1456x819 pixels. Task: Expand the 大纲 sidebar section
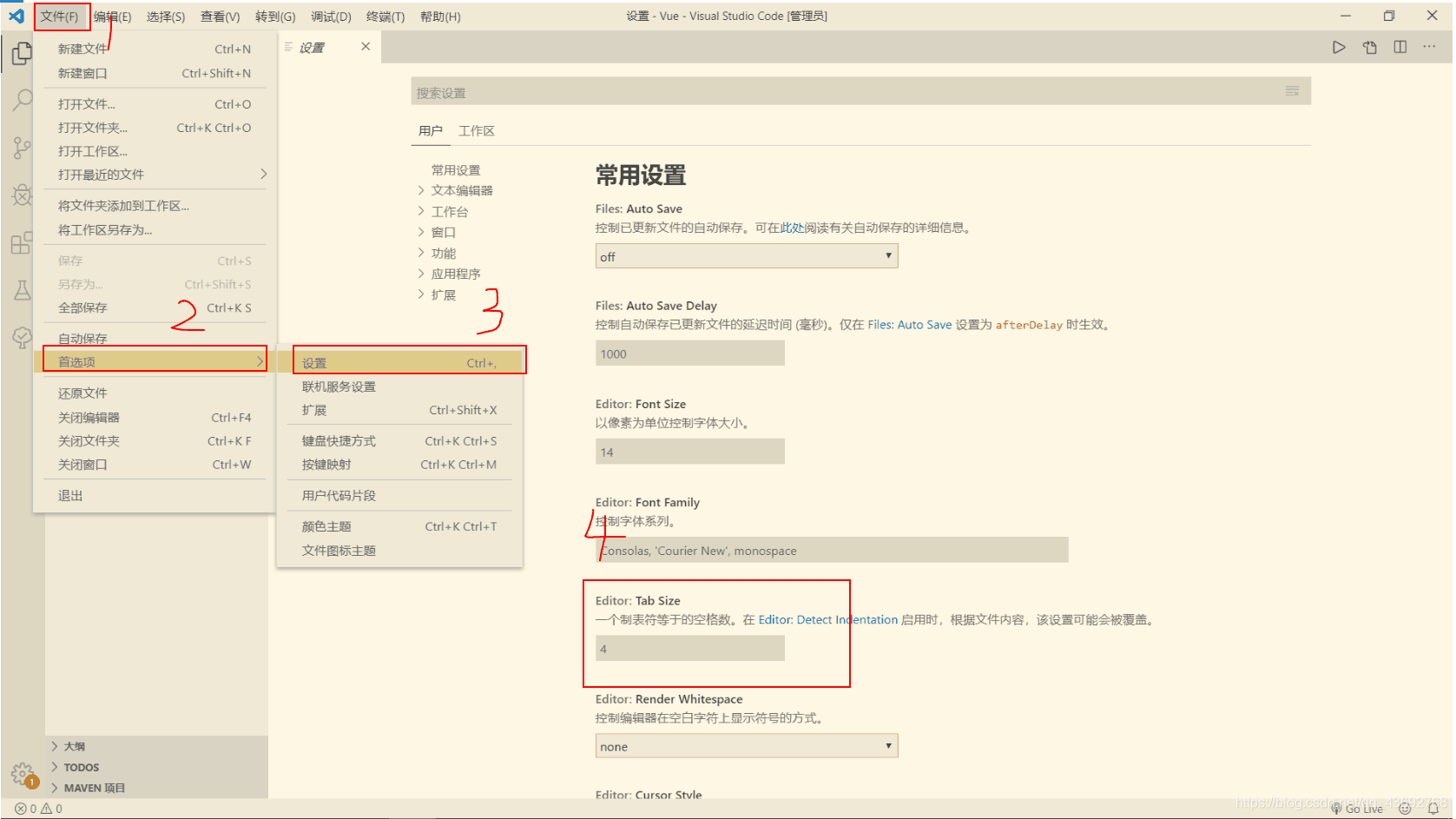pyautogui.click(x=156, y=746)
